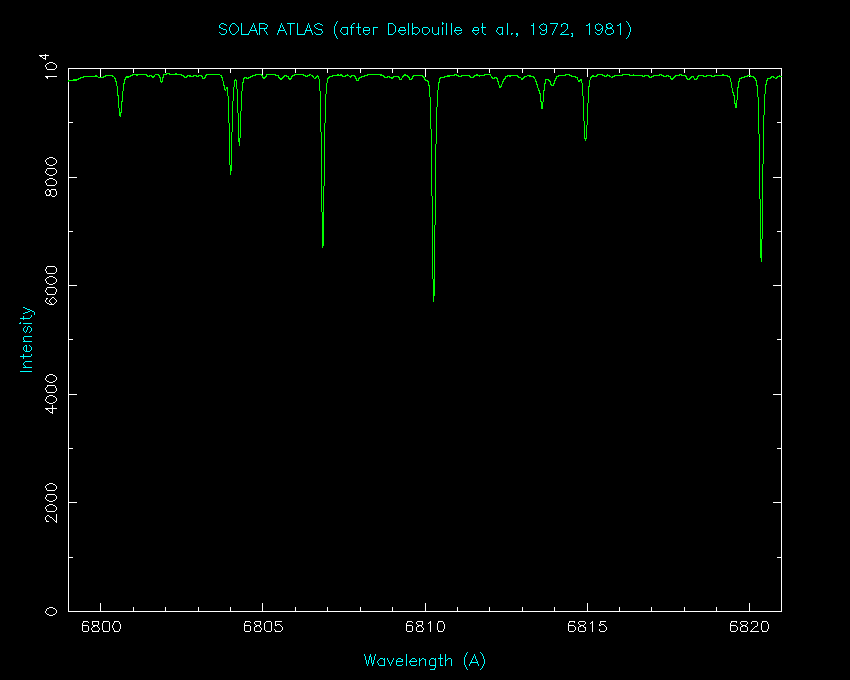Click the 6820 wavelength tick label

tap(749, 627)
